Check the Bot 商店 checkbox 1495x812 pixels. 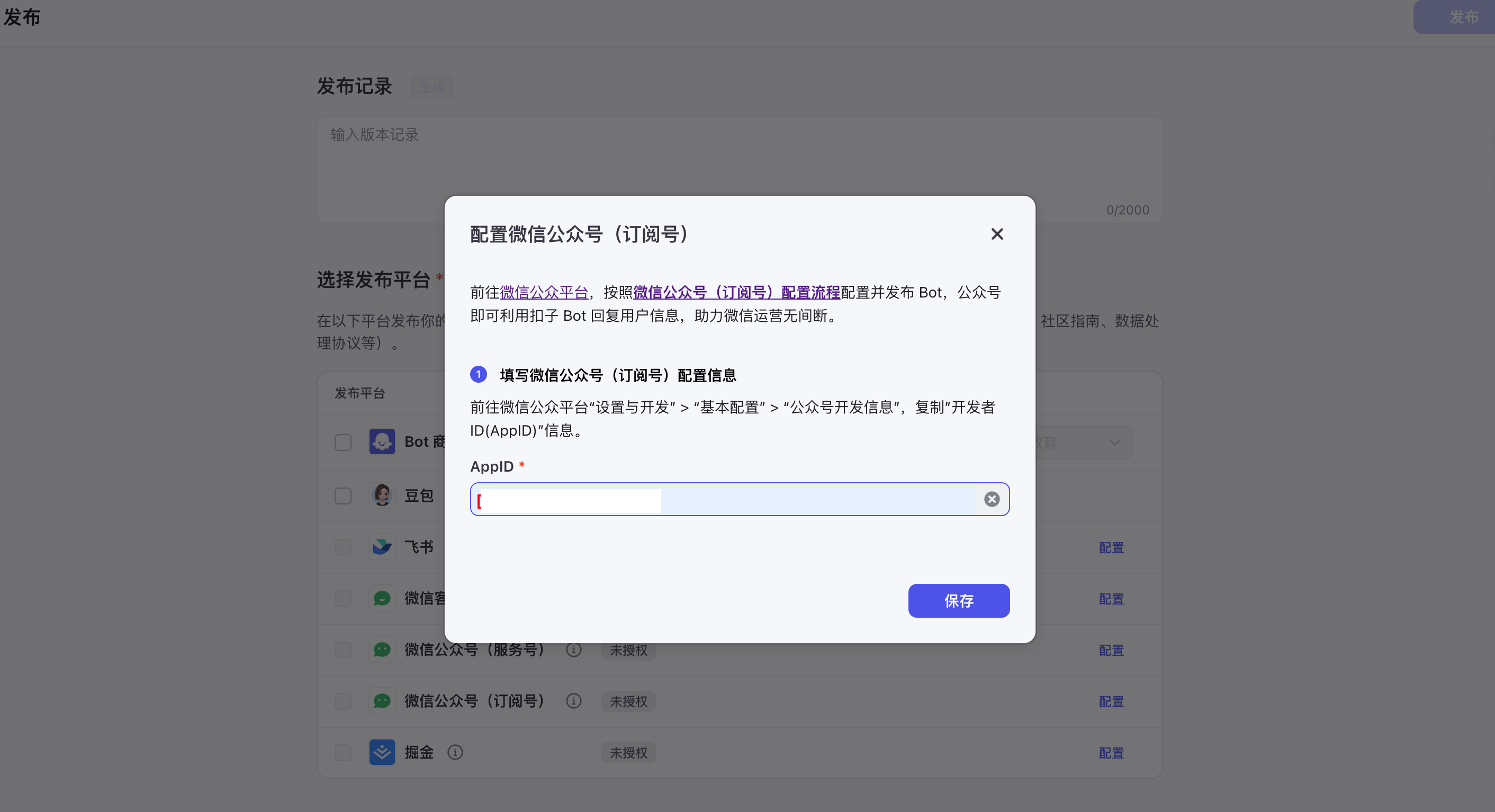[343, 443]
